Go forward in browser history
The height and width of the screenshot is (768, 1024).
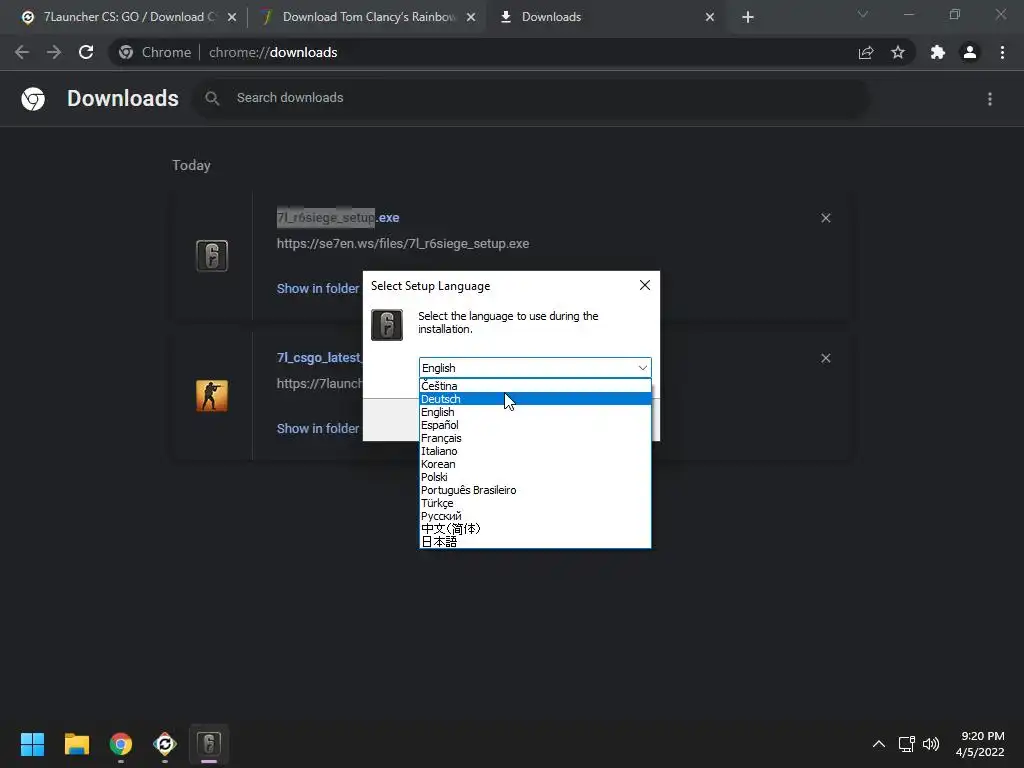pyautogui.click(x=54, y=52)
